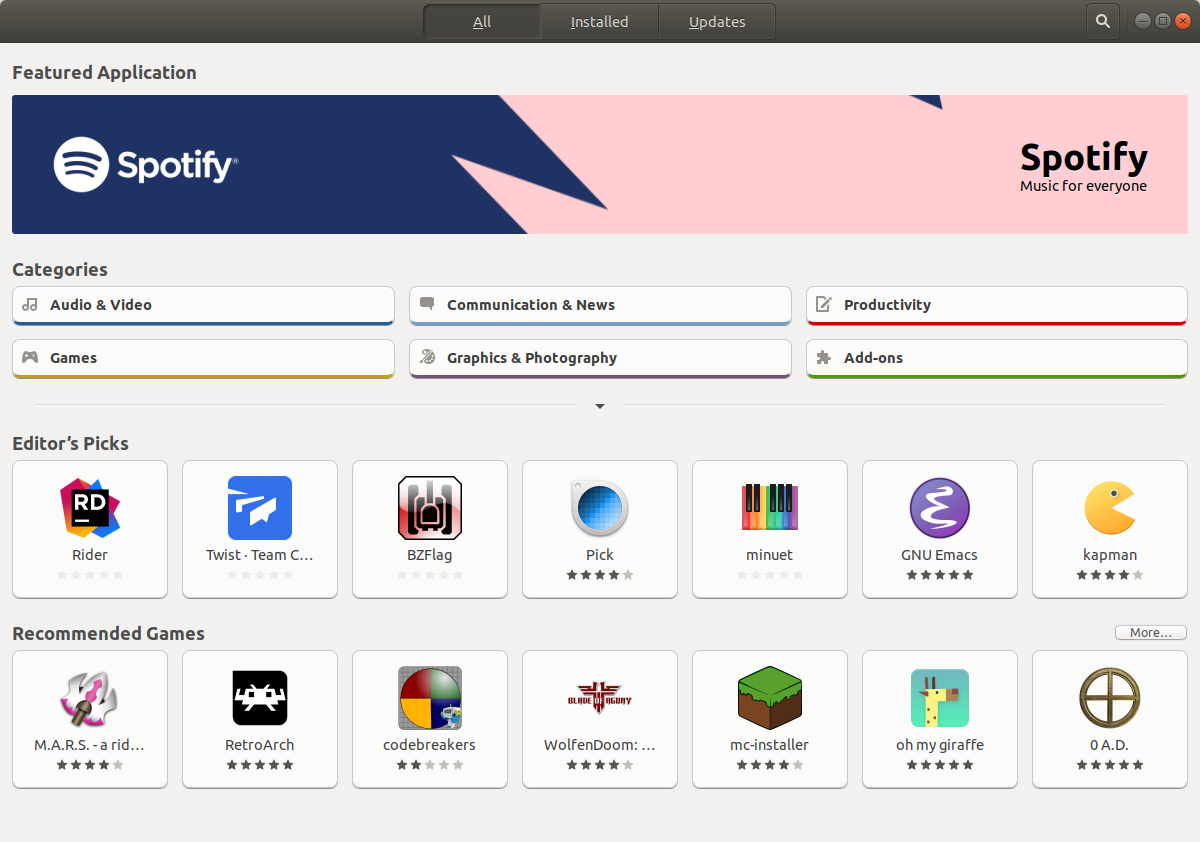
Task: Click the star rating under GNU Emacs
Action: click(x=940, y=575)
